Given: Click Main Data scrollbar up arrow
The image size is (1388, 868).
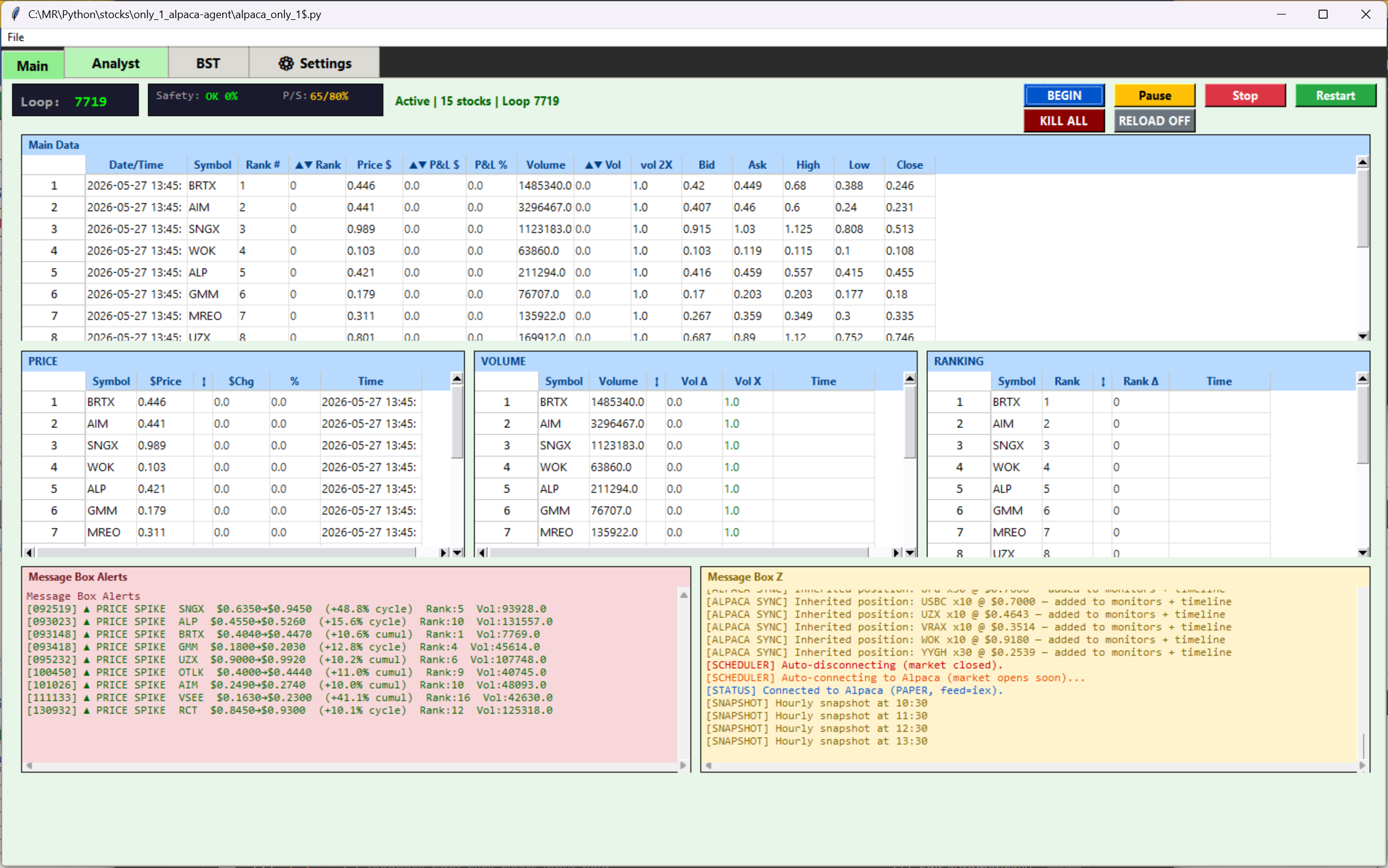Looking at the screenshot, I should [1363, 162].
